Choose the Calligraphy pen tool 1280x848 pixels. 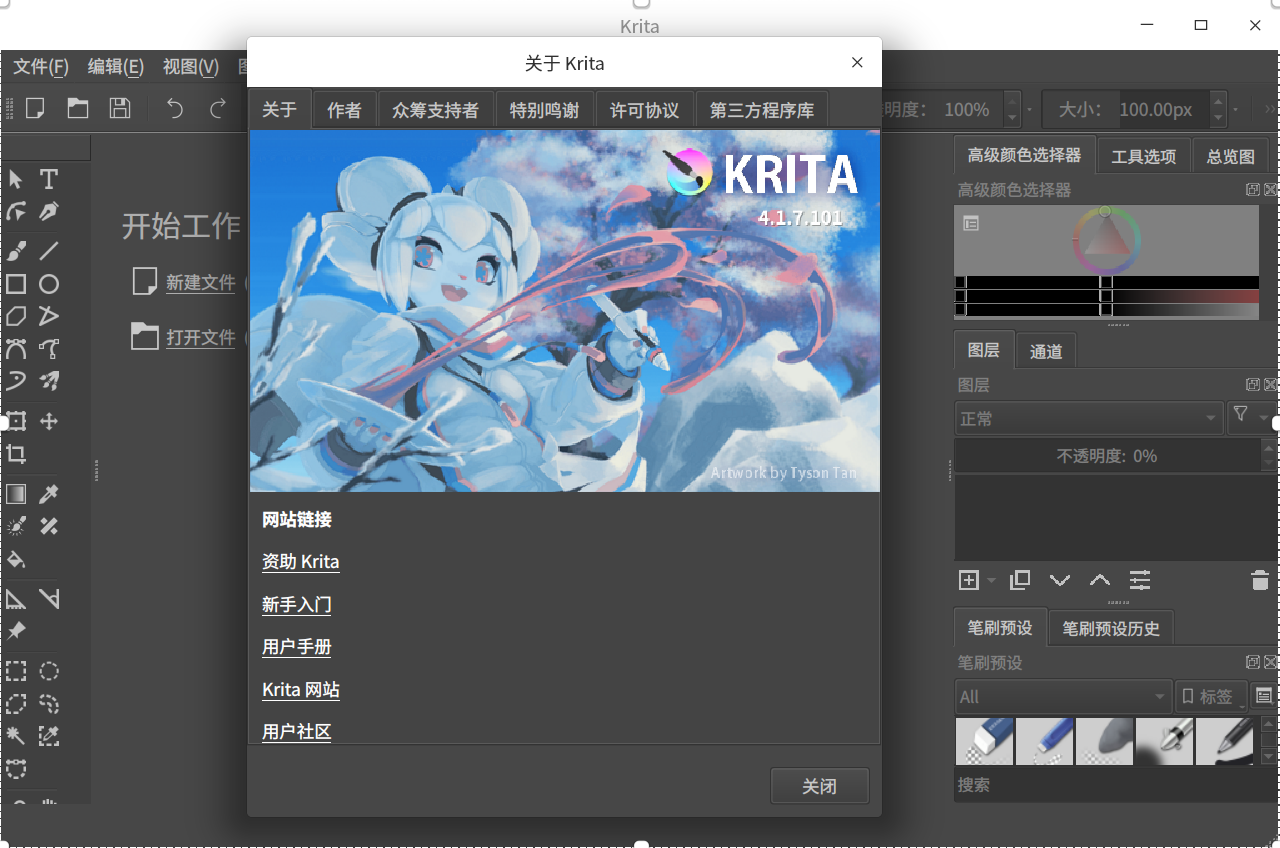coord(49,212)
